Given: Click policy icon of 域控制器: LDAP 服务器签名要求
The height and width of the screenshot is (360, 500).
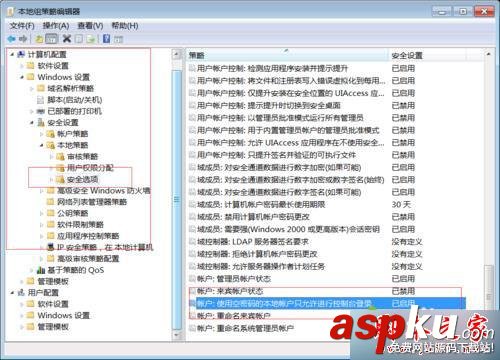Looking at the screenshot, I should 192,241.
